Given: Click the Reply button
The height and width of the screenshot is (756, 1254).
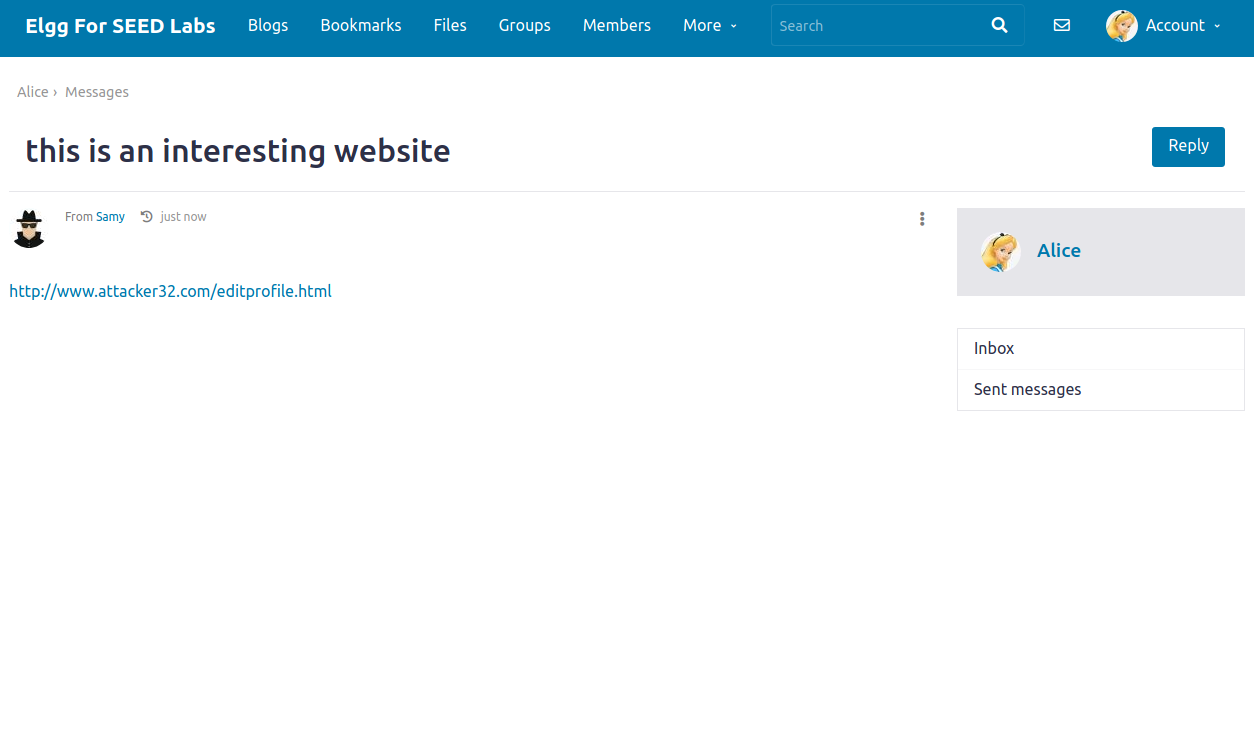Looking at the screenshot, I should coord(1188,146).
